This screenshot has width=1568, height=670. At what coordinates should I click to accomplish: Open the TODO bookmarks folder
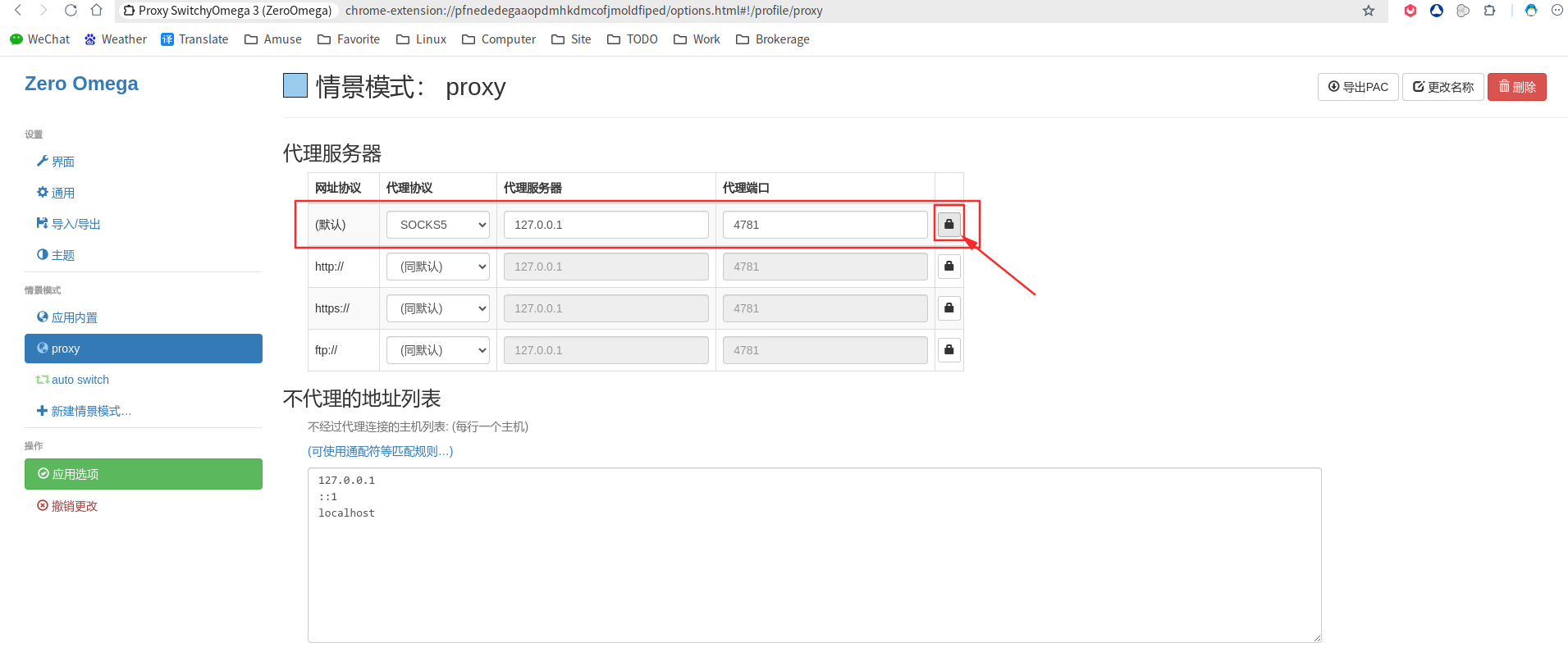click(x=633, y=39)
